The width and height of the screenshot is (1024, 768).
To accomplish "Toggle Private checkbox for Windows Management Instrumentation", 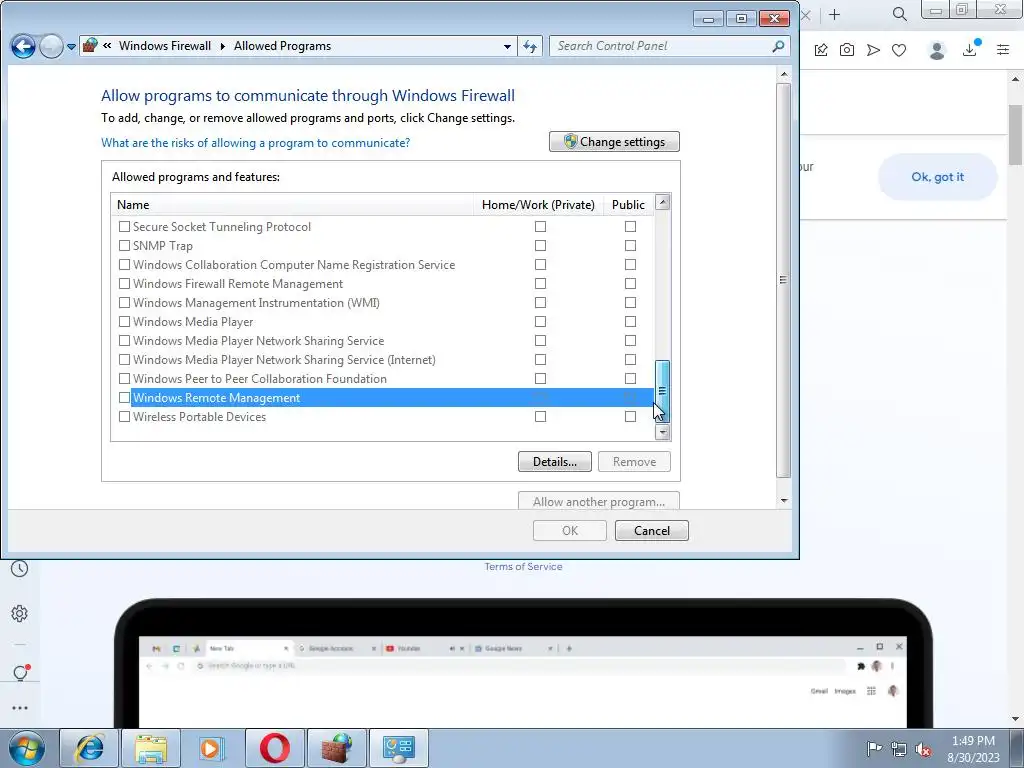I will (x=540, y=302).
